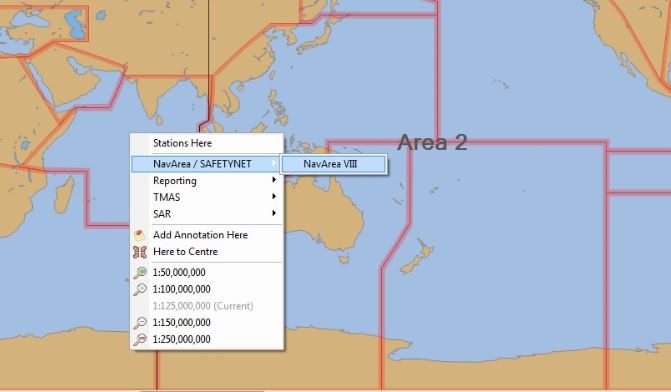
Task: Click the magnifier icon beside 1:250,000,000
Action: tap(140, 339)
